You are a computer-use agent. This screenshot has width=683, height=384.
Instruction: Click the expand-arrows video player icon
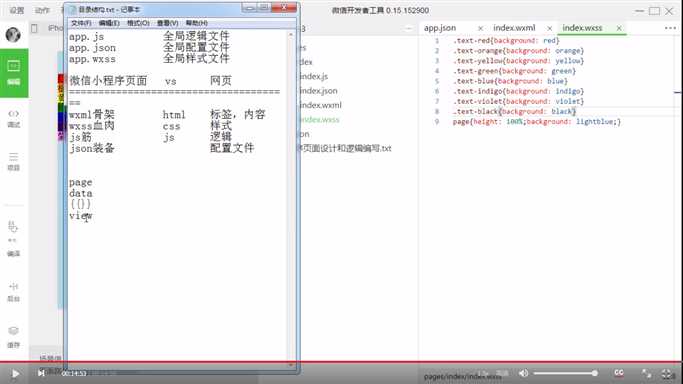(647, 374)
